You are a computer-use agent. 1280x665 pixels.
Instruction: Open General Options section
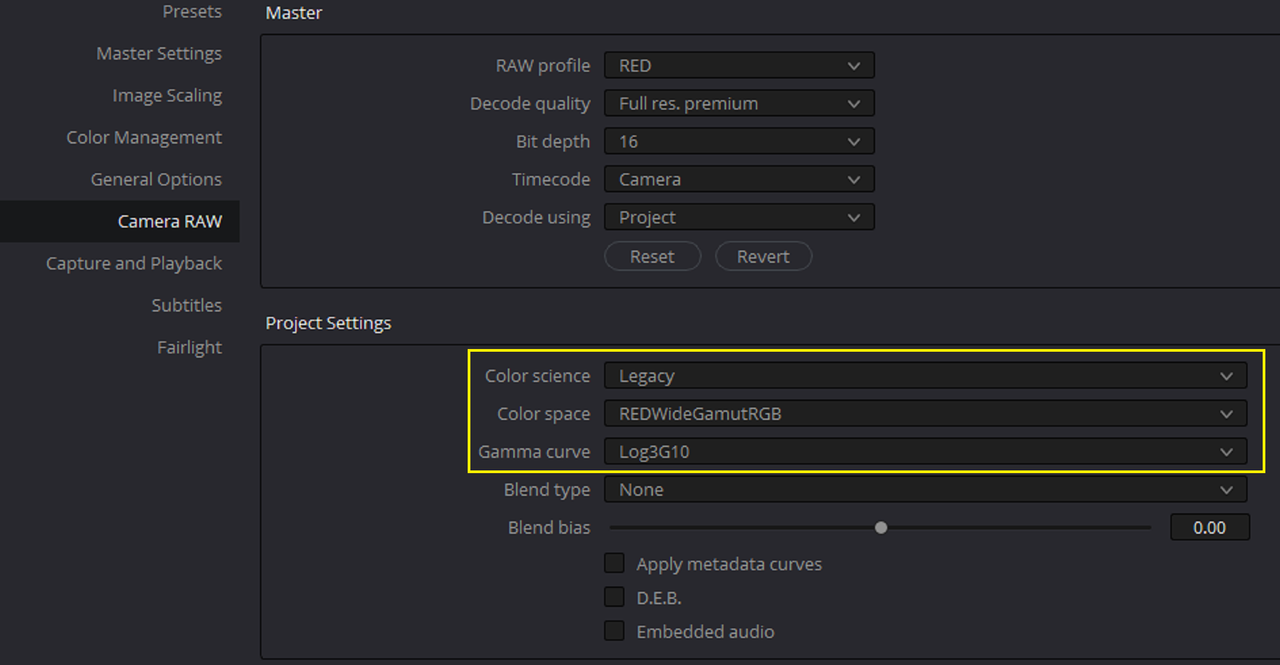coord(156,180)
